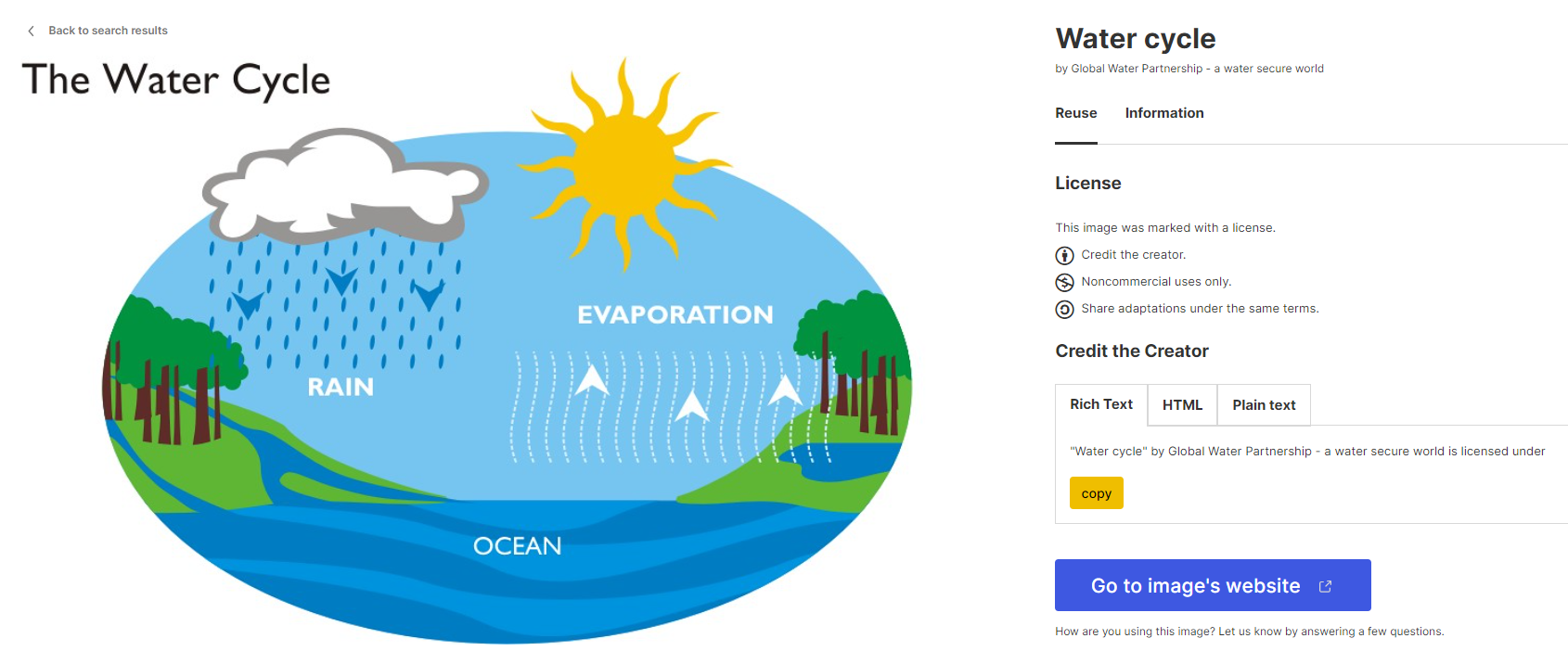Click the copy attribution button
Image resolution: width=1568 pixels, height=651 pixels.
pyautogui.click(x=1096, y=492)
